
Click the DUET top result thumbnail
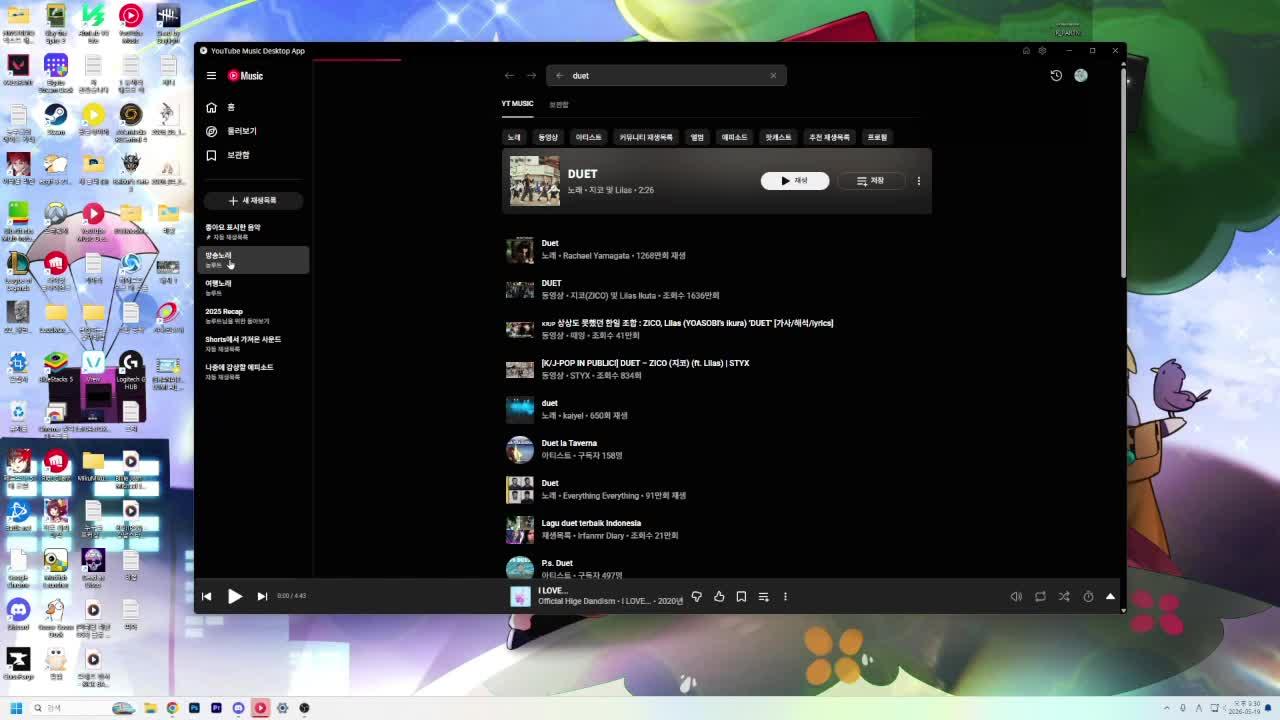tap(535, 181)
